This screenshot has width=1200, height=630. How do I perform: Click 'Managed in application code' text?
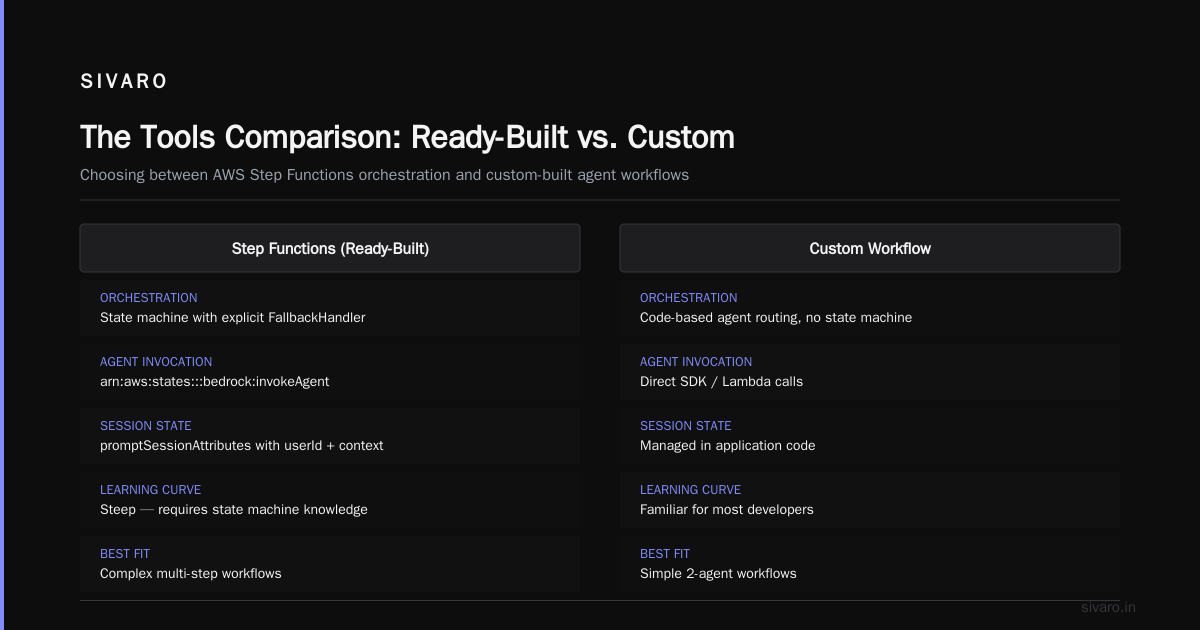pyautogui.click(x=728, y=446)
